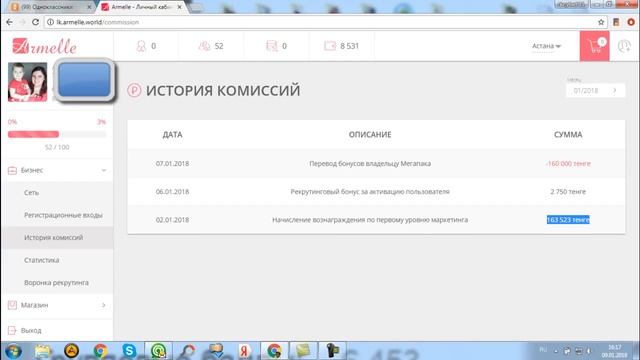Click the first Chrome icon in the taskbar
This screenshot has width=640, height=360.
pyautogui.click(x=100, y=351)
